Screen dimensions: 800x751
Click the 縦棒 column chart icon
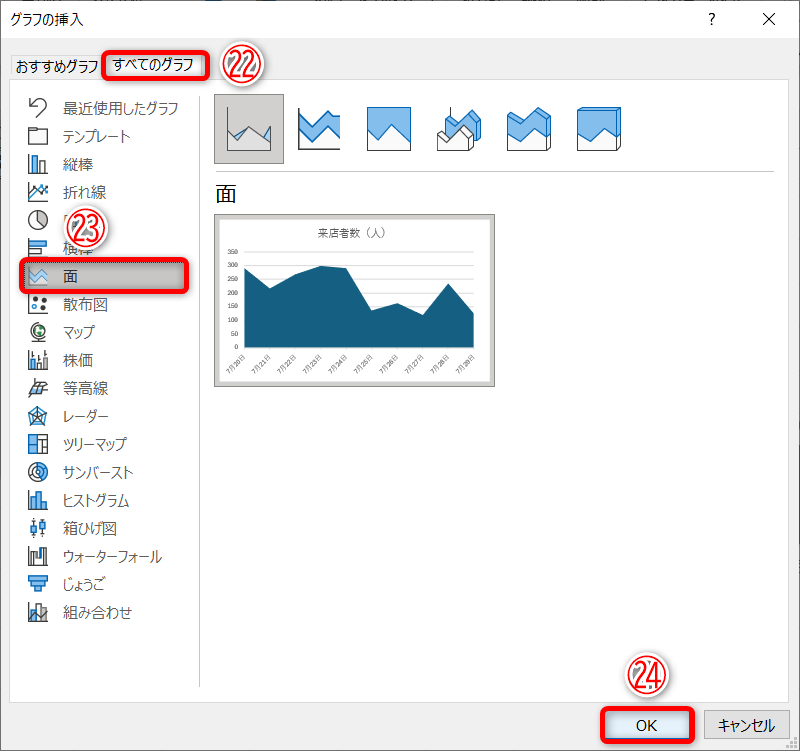pyautogui.click(x=38, y=164)
